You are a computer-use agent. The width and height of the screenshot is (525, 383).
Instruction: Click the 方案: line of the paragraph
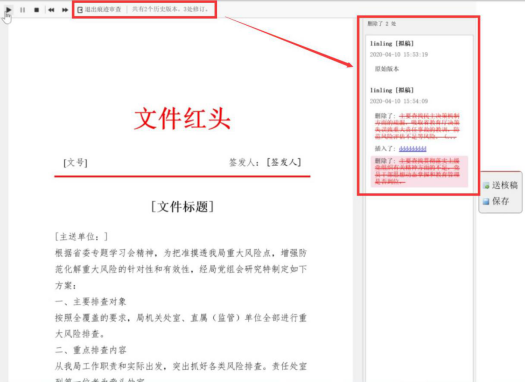[x=66, y=286]
